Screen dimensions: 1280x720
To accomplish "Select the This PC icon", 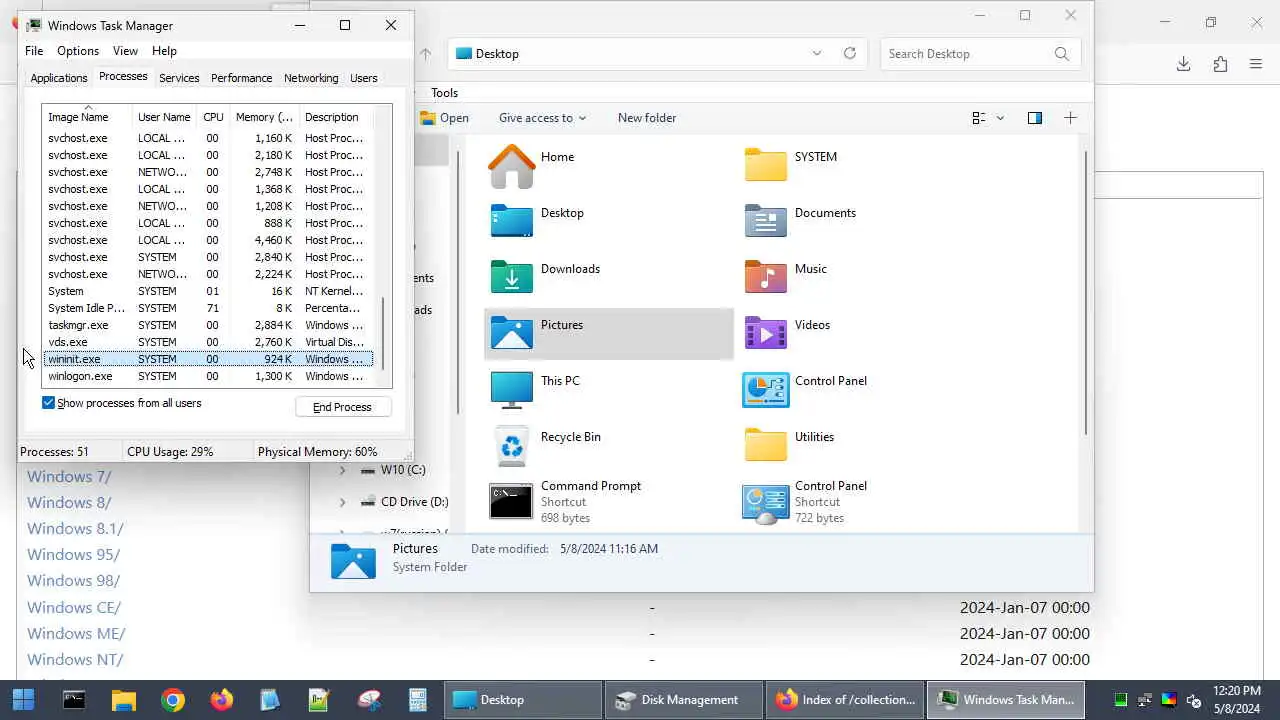I will (511, 390).
